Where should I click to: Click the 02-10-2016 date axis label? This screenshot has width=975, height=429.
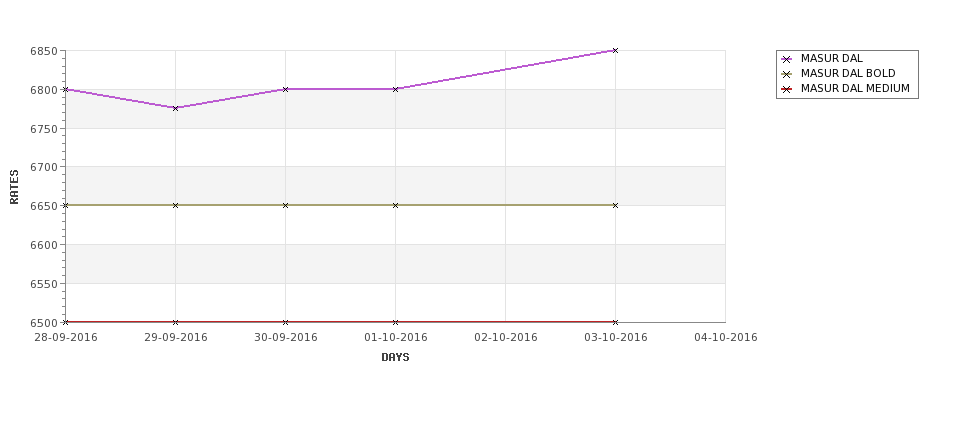(506, 338)
